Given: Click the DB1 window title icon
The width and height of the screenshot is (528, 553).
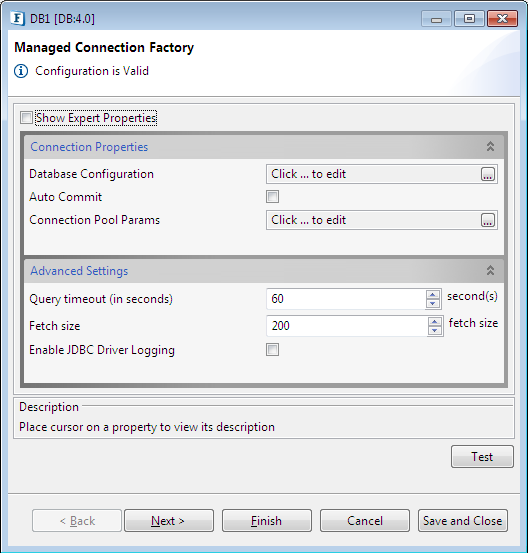Looking at the screenshot, I should (x=17, y=18).
